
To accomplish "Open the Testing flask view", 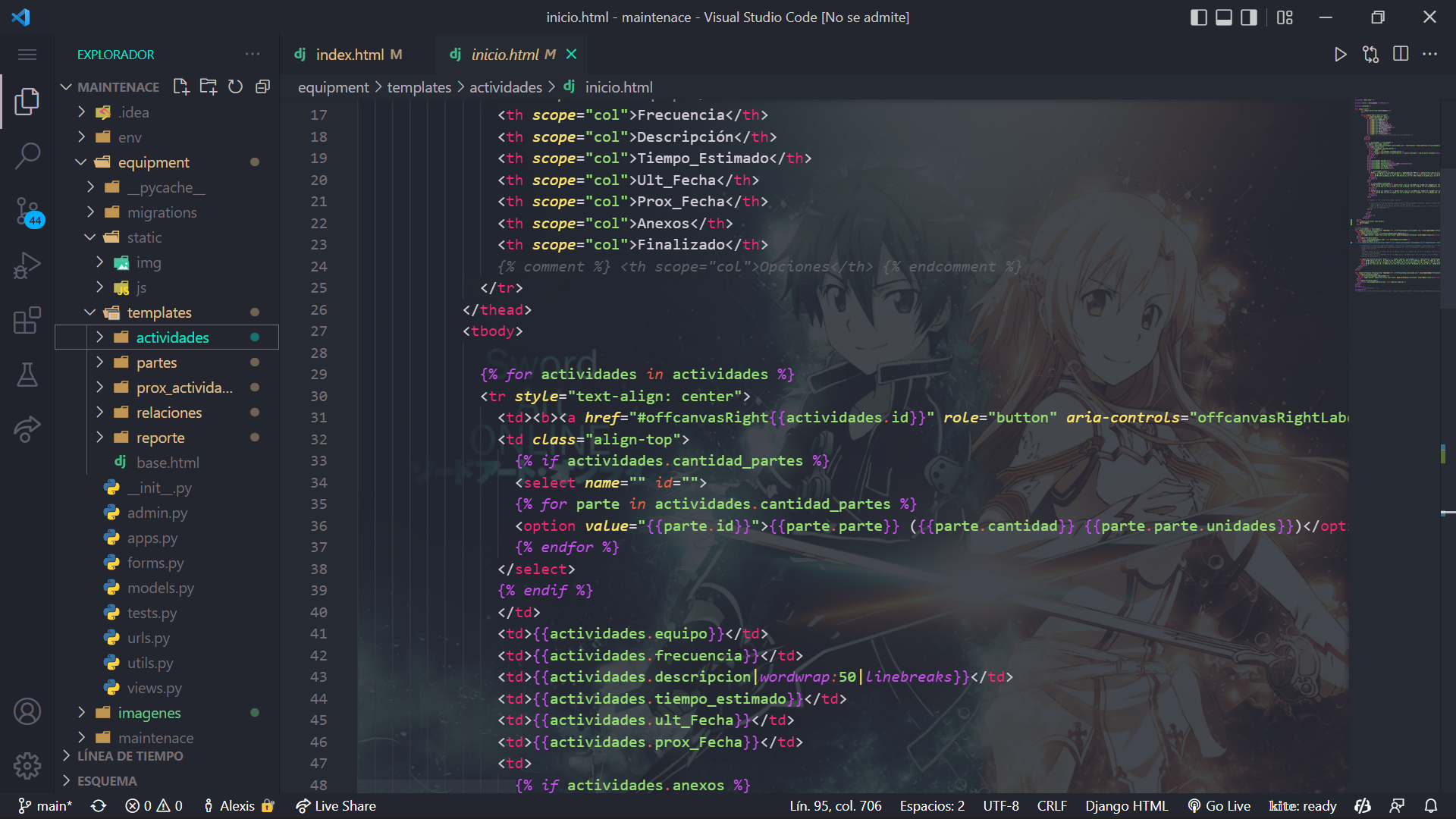I will (x=27, y=375).
